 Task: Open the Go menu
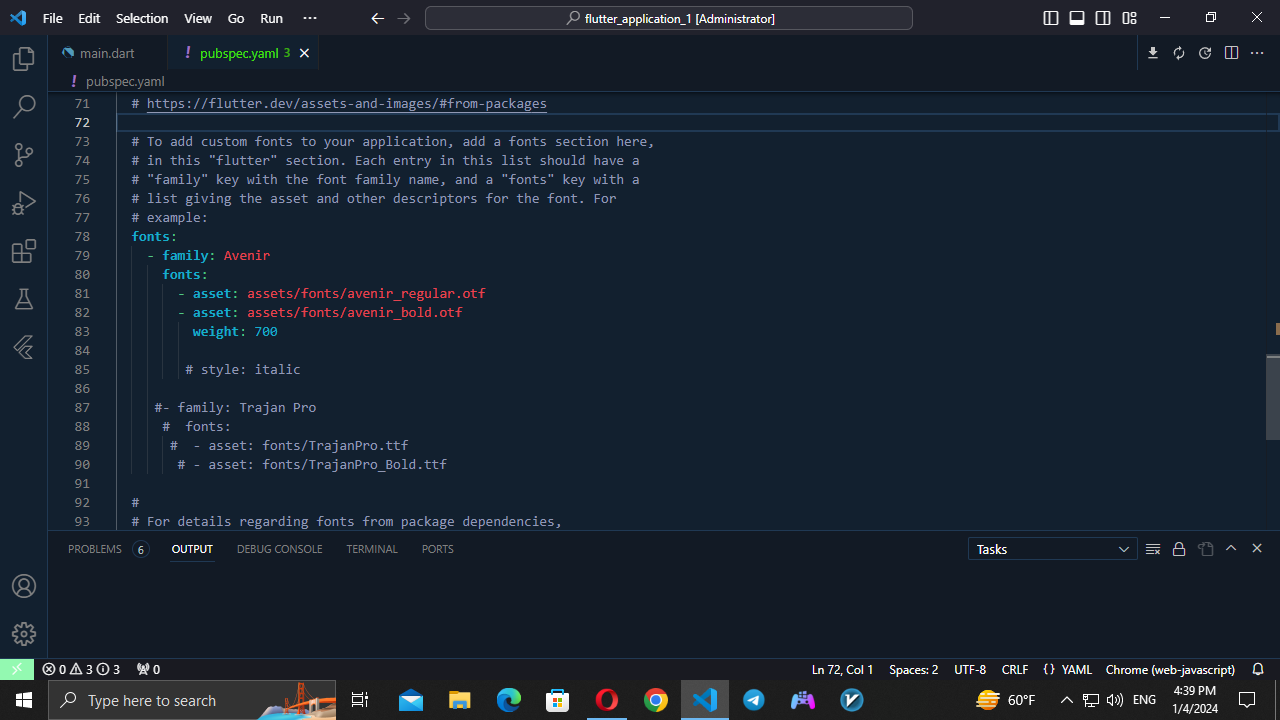[236, 18]
